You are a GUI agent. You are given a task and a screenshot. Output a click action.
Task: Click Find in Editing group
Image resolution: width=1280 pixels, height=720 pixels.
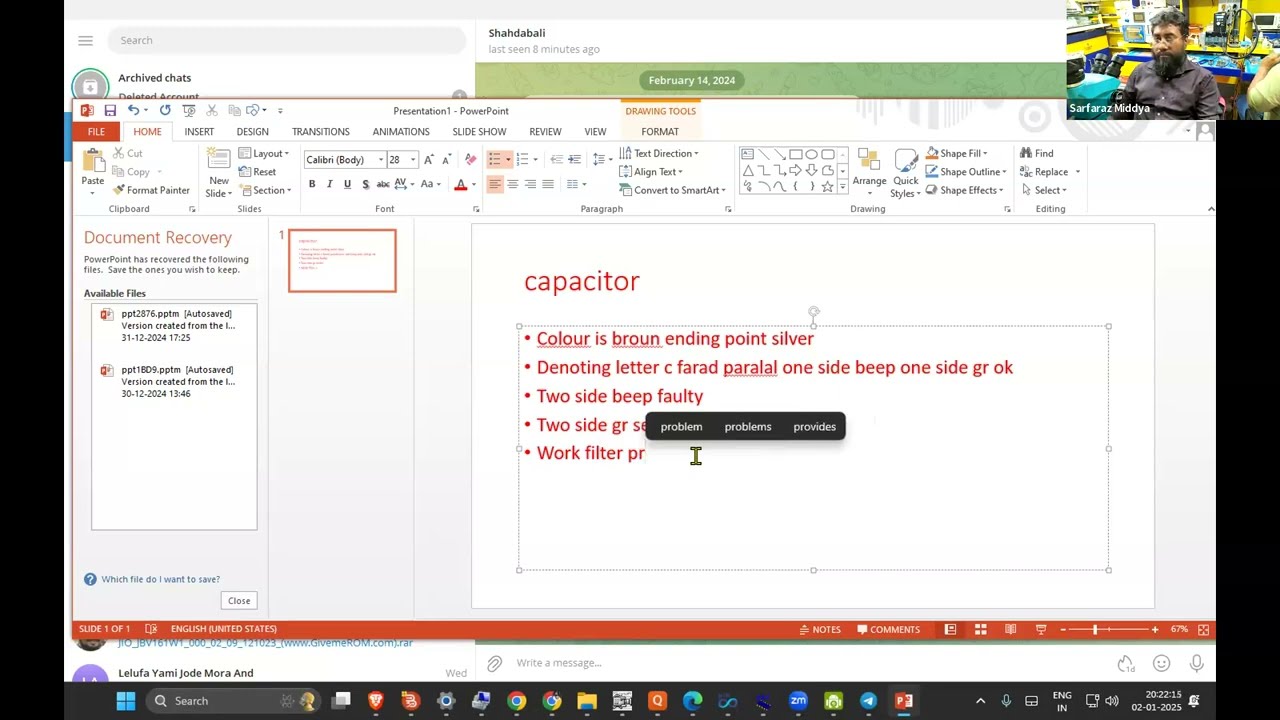(x=1036, y=153)
